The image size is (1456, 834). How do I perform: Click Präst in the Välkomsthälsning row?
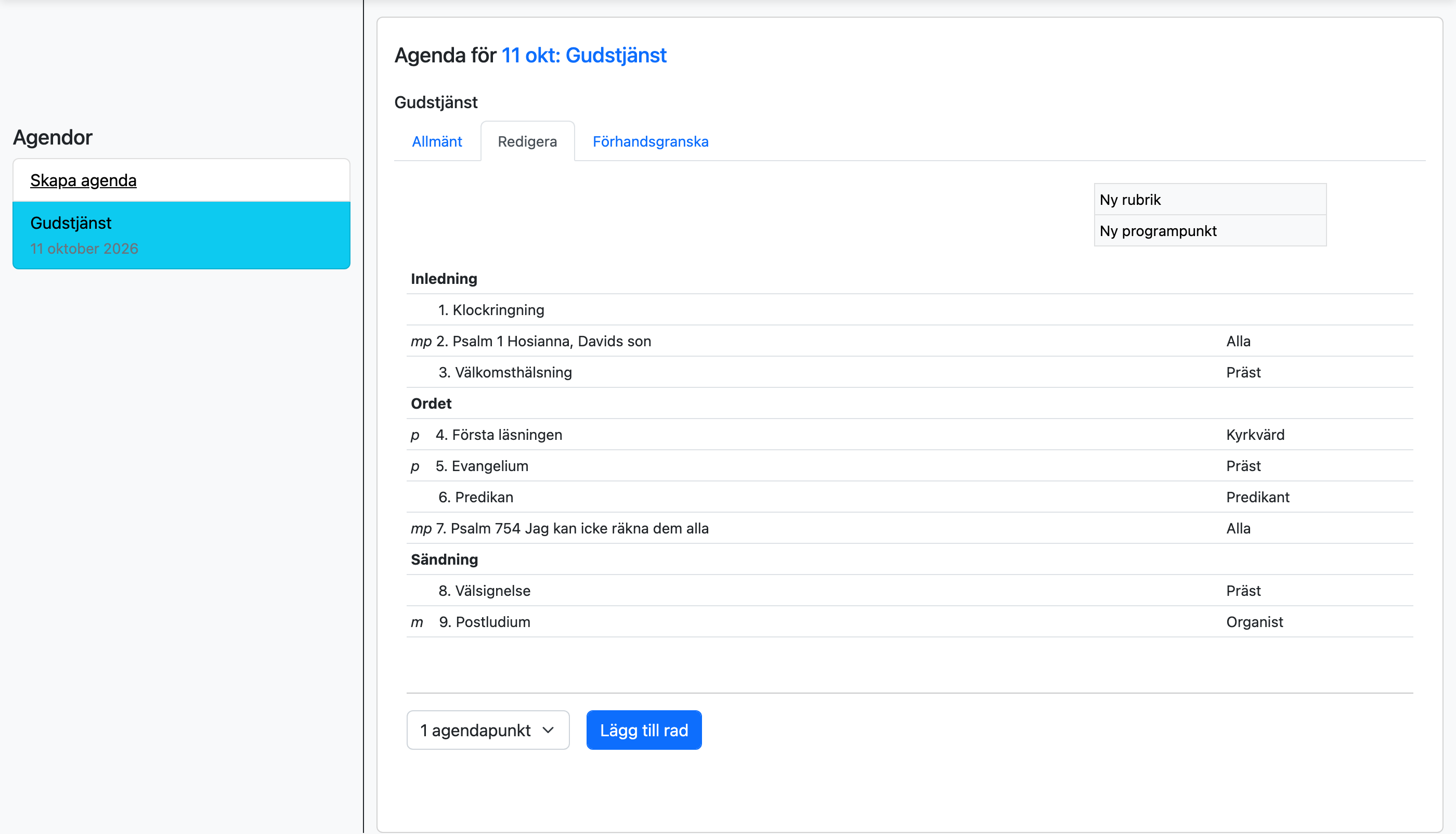1243,372
